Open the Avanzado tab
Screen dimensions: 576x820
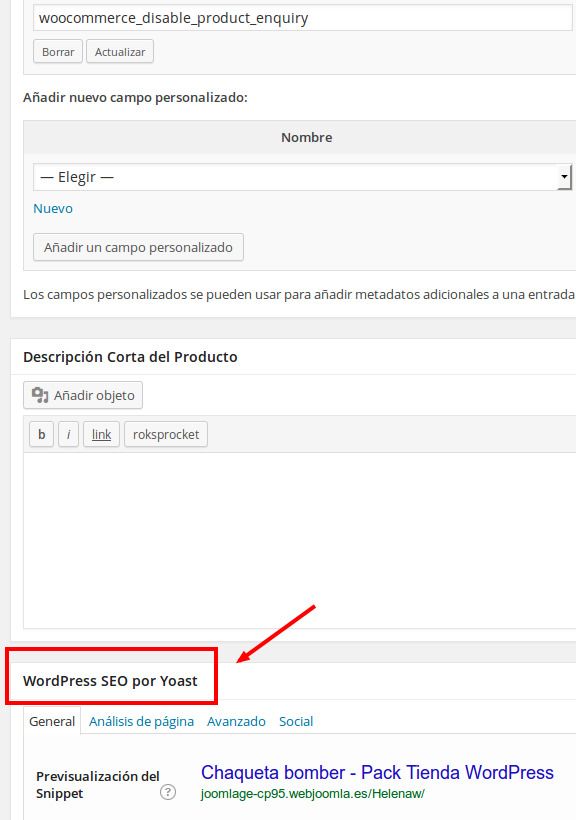[236, 721]
